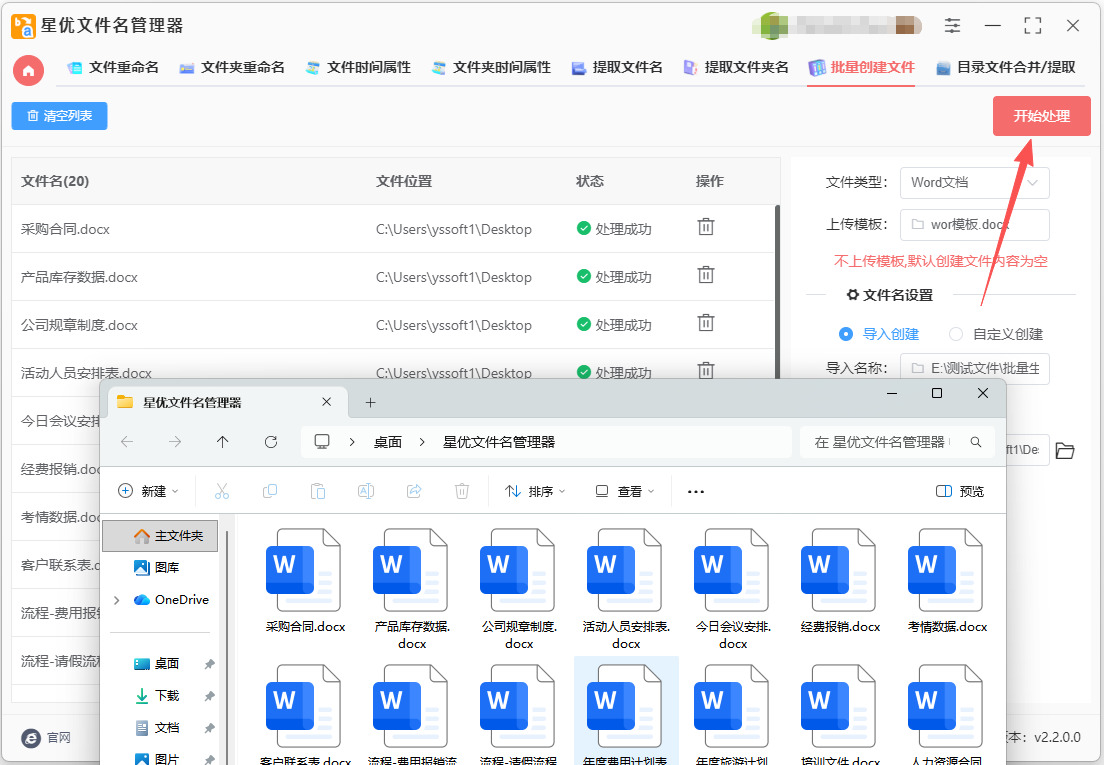The image size is (1104, 765).
Task: Select the 经费报销.docx file in Explorer
Action: point(840,581)
